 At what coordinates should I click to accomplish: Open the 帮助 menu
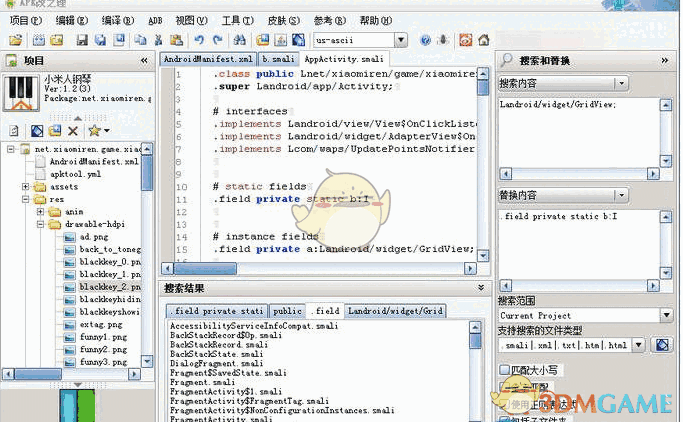pos(375,20)
